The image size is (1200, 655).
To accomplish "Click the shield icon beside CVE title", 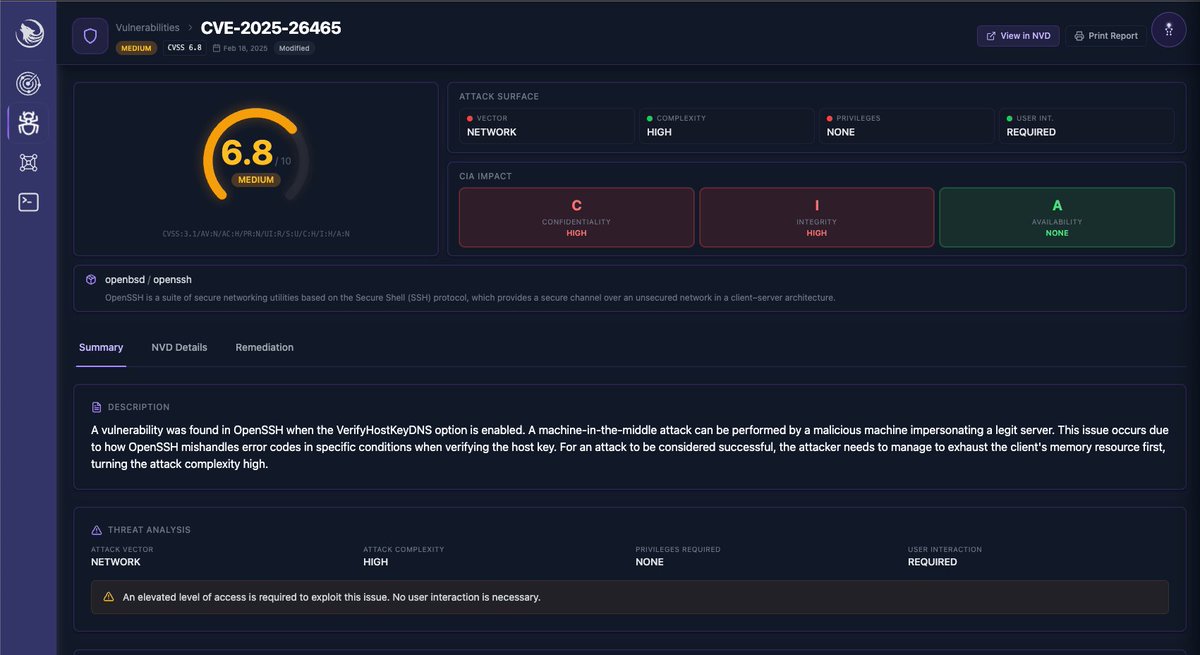I will tap(90, 36).
